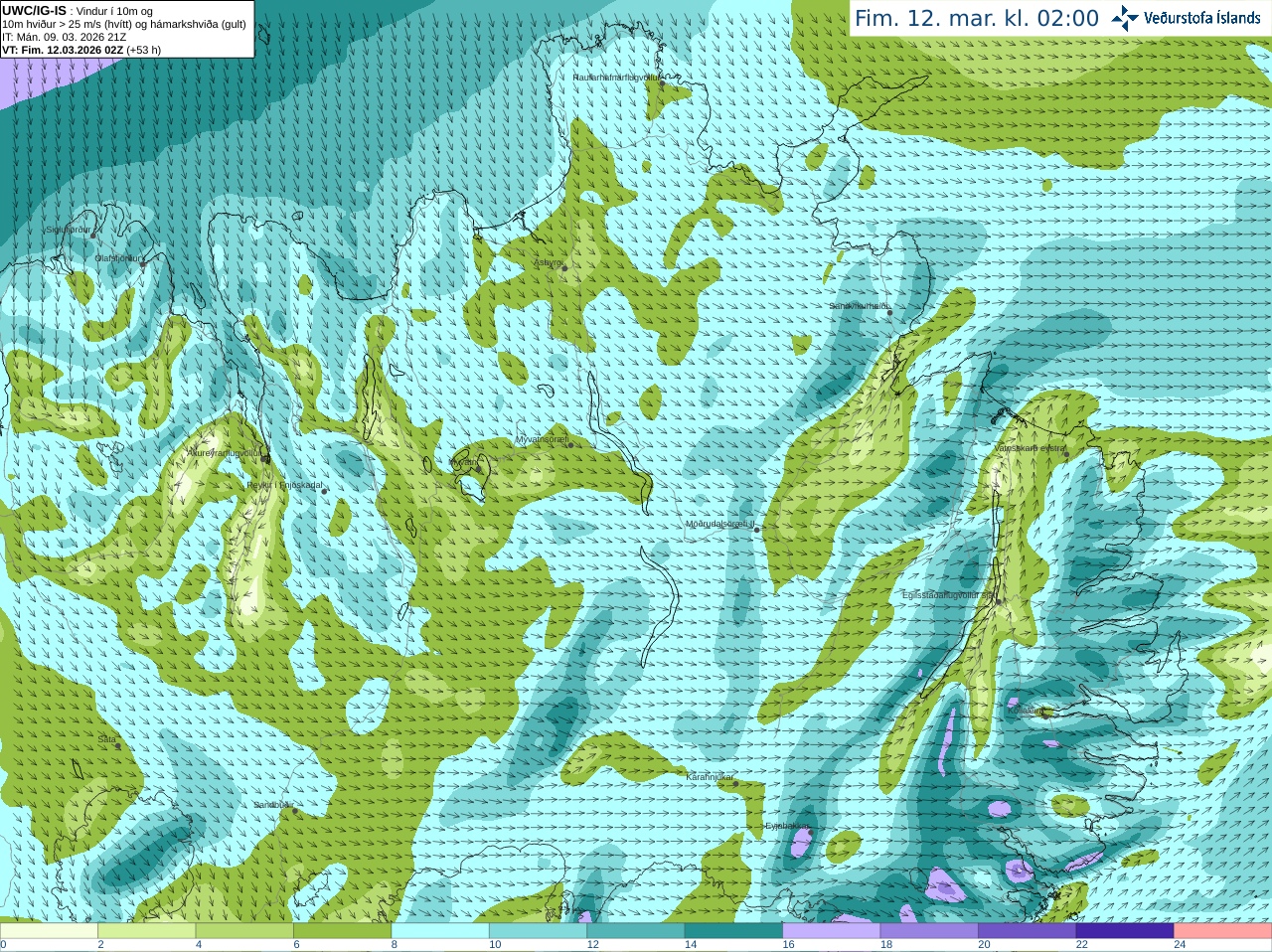Viewport: 1272px width, 952px height.
Task: Select the Vatnsskarð eystra station marker
Action: (x=1066, y=454)
